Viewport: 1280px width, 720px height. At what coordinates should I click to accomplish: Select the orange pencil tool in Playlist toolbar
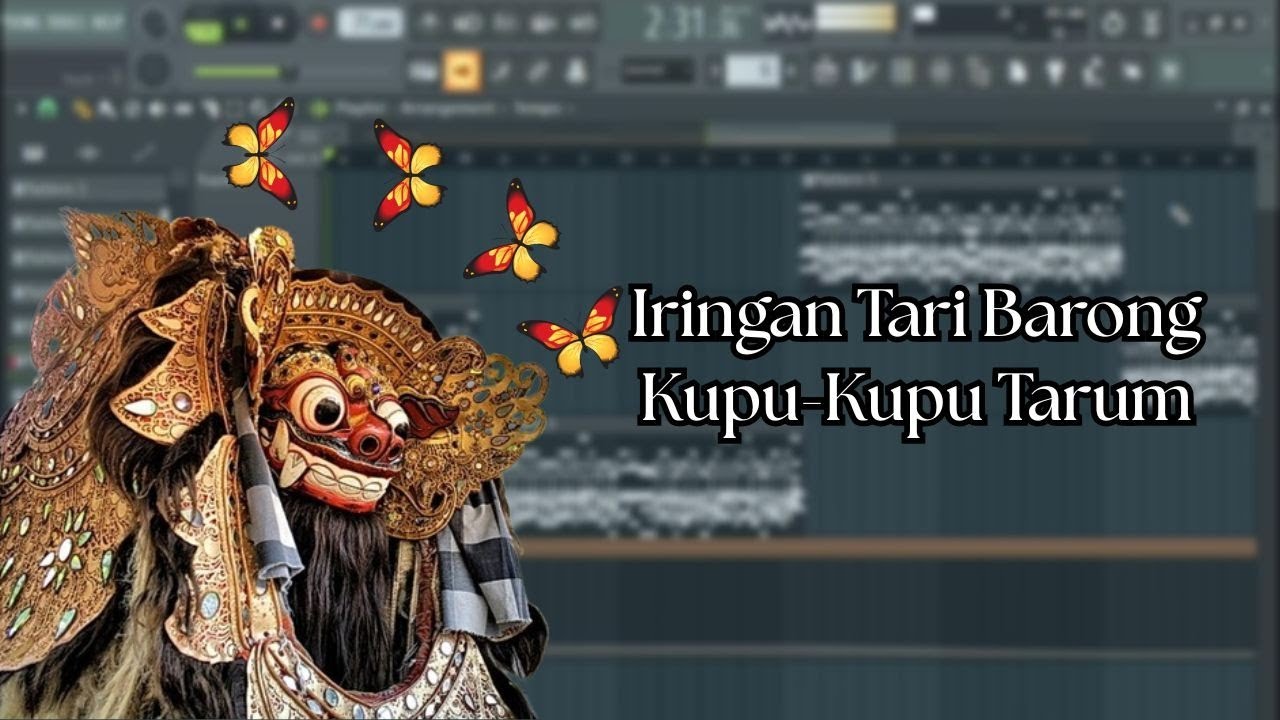click(83, 109)
